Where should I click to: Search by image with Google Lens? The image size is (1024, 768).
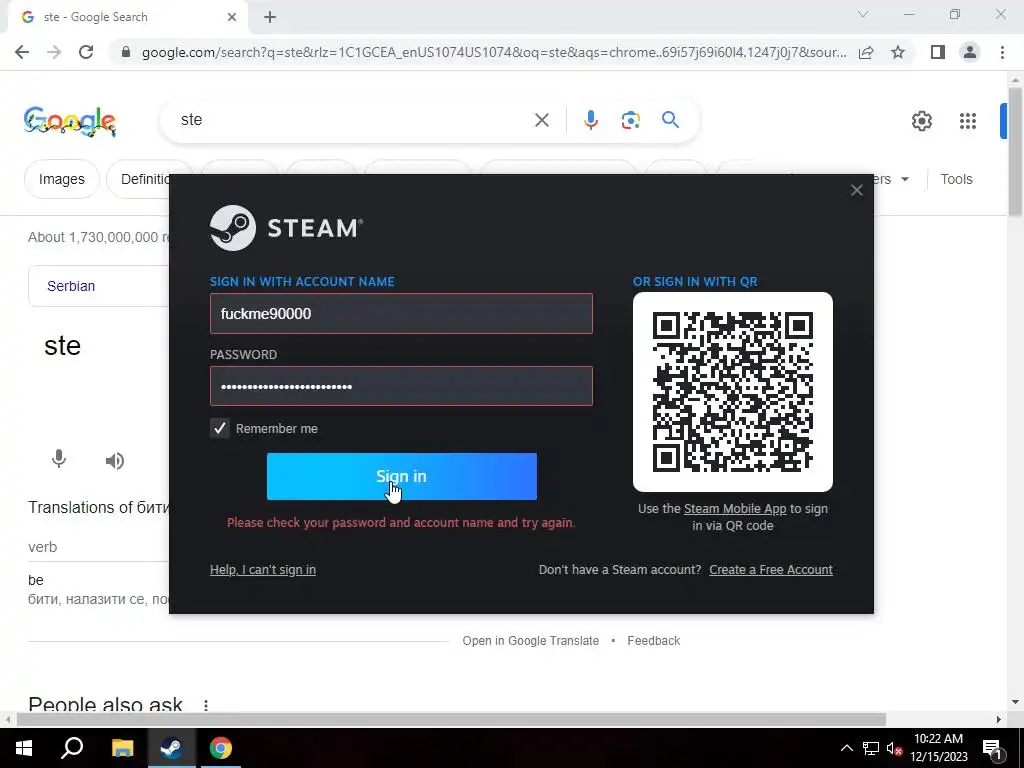[630, 120]
